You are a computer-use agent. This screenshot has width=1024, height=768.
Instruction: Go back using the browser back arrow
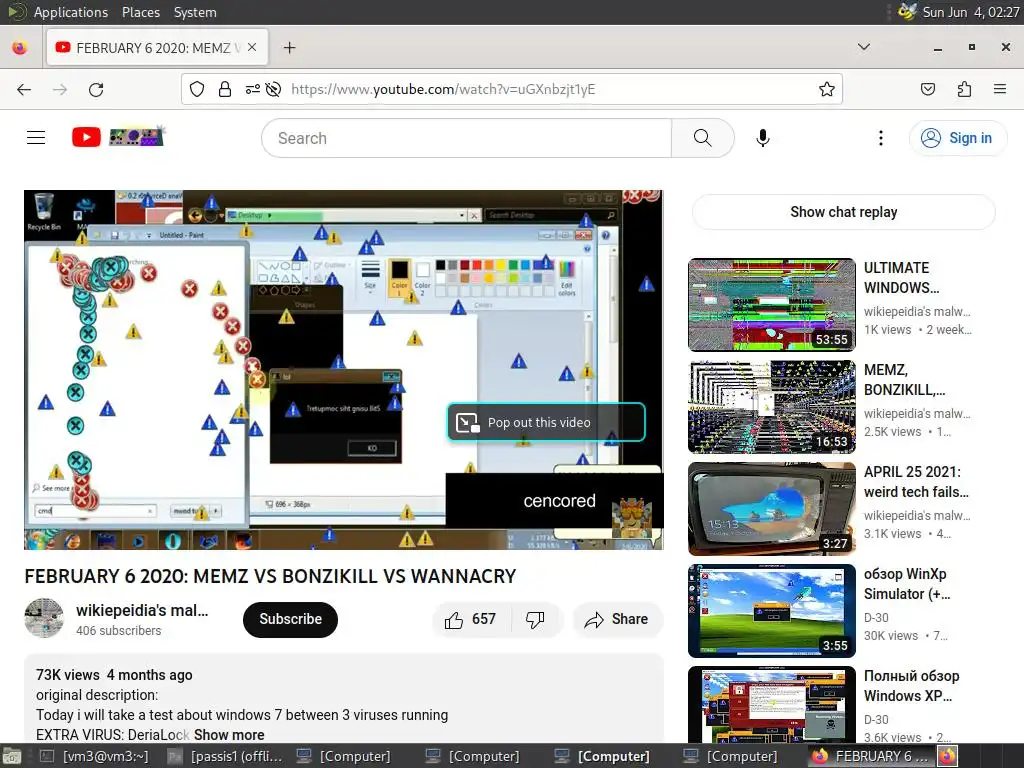(x=24, y=89)
